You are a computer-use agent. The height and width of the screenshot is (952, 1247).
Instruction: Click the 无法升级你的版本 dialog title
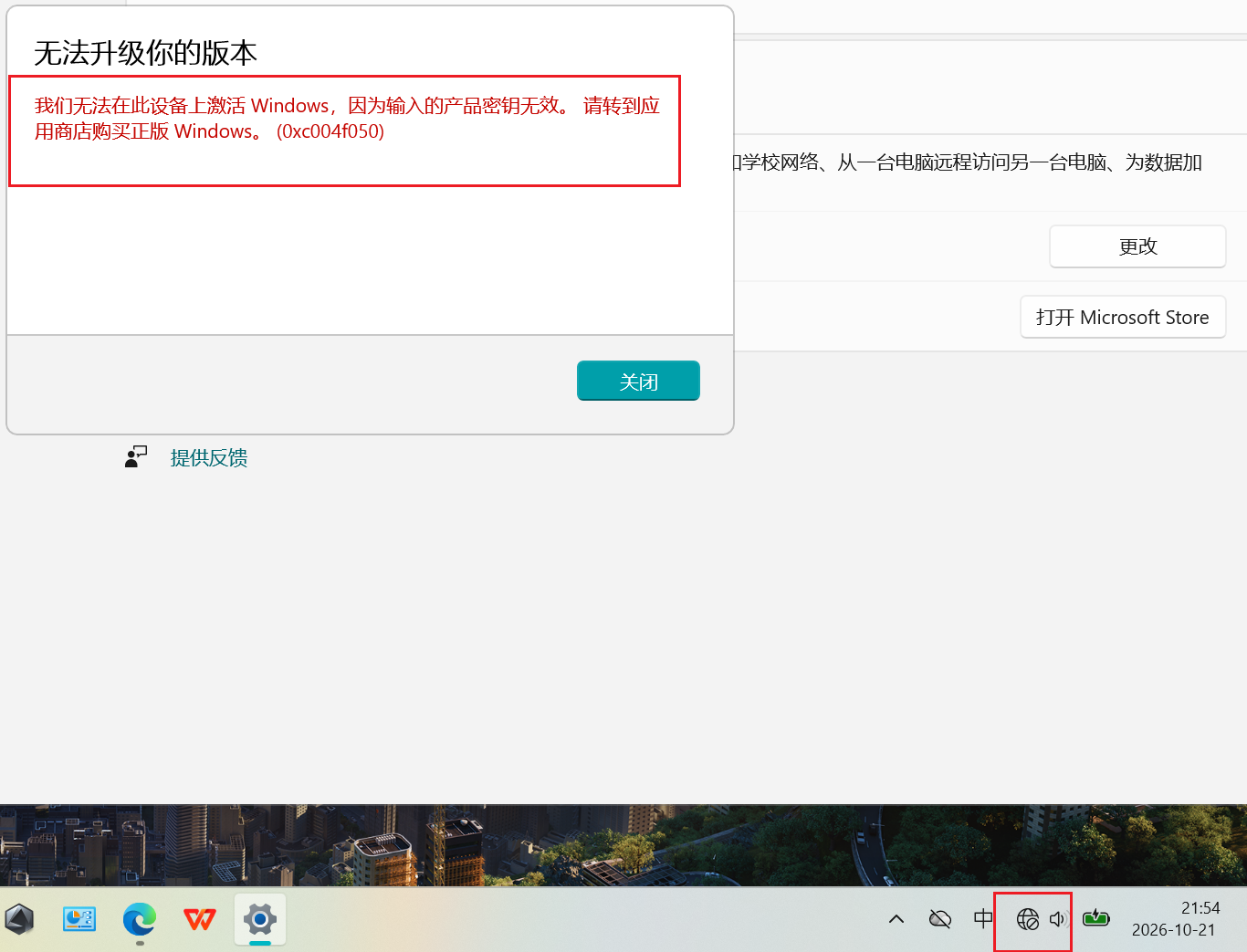tap(146, 53)
